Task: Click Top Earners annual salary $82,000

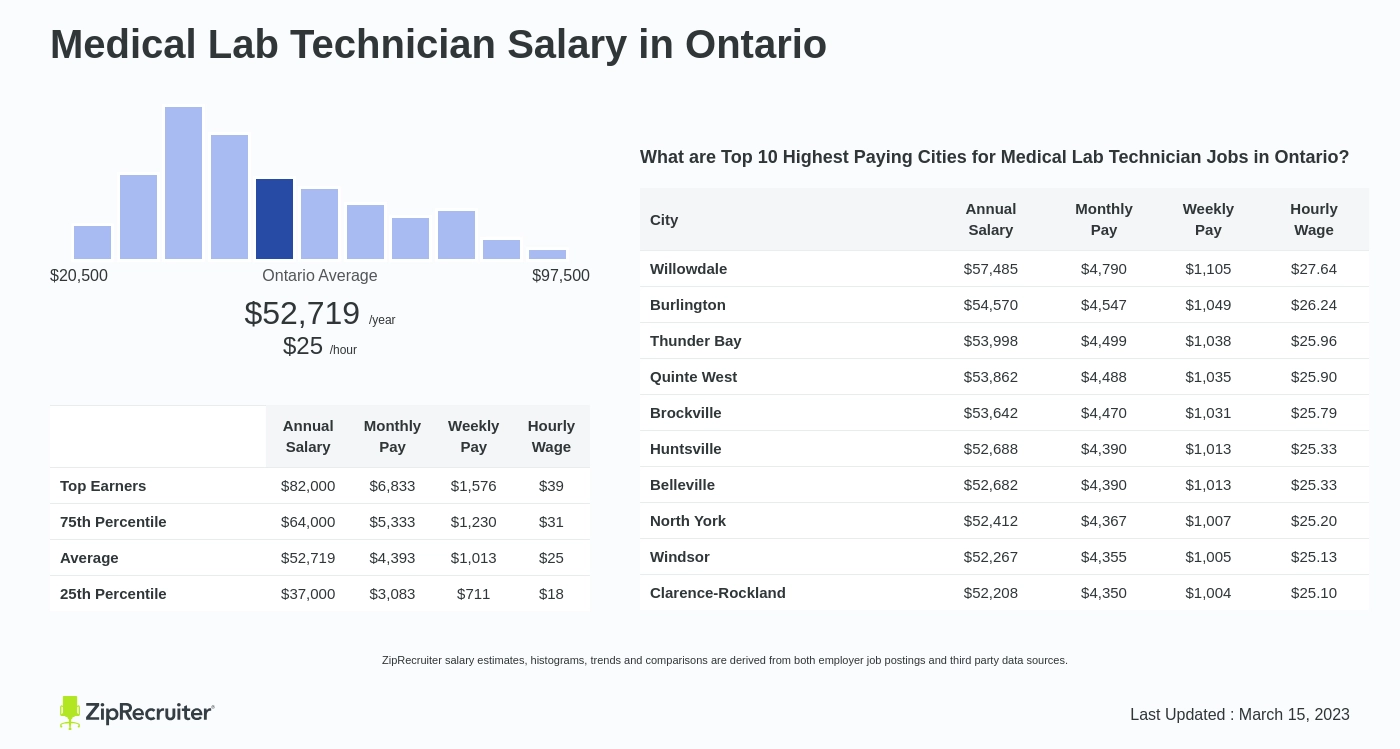Action: (308, 485)
